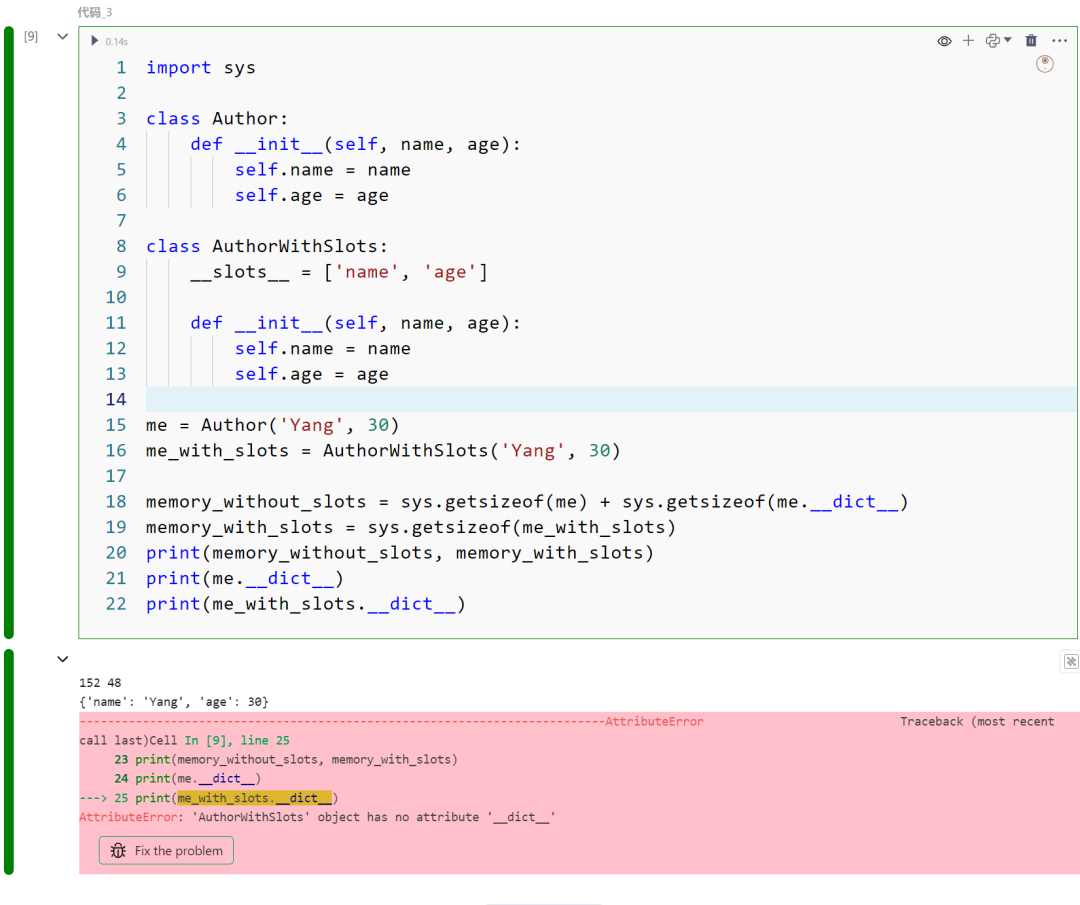Run the code cell with play button
1080x905 pixels.
point(94,41)
